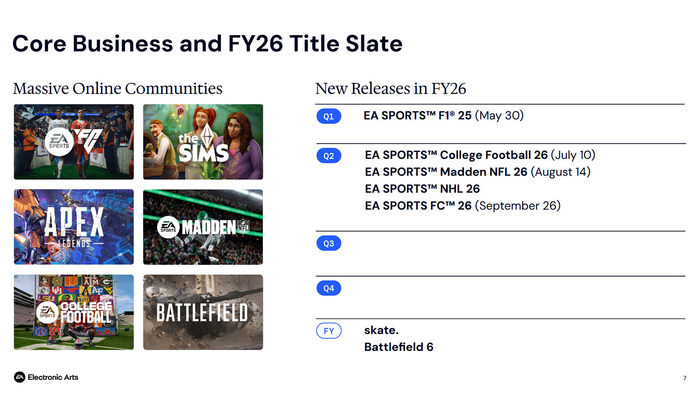
Task: Click the Madden NFL image tile
Action: click(203, 227)
